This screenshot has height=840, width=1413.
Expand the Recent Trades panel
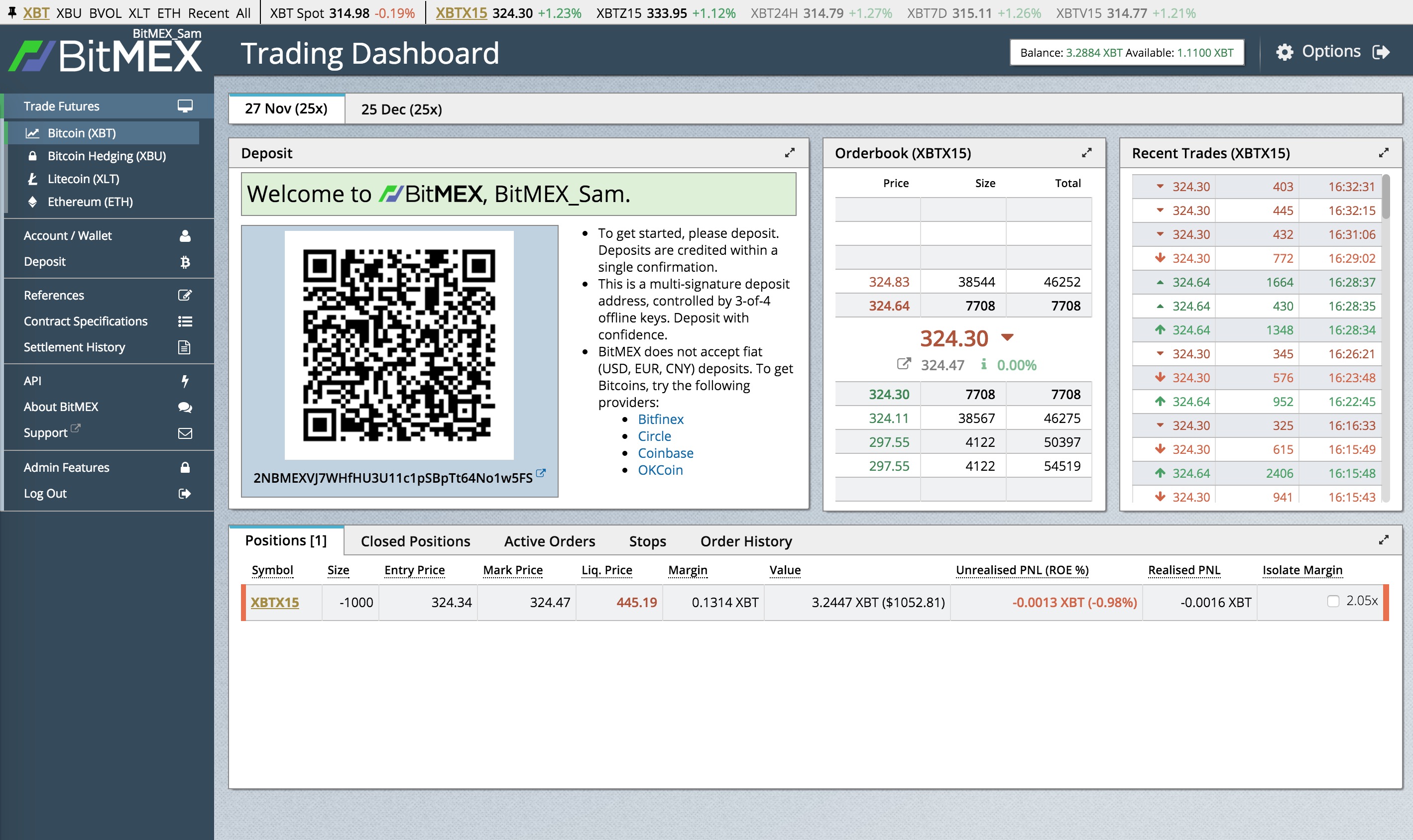click(x=1383, y=153)
